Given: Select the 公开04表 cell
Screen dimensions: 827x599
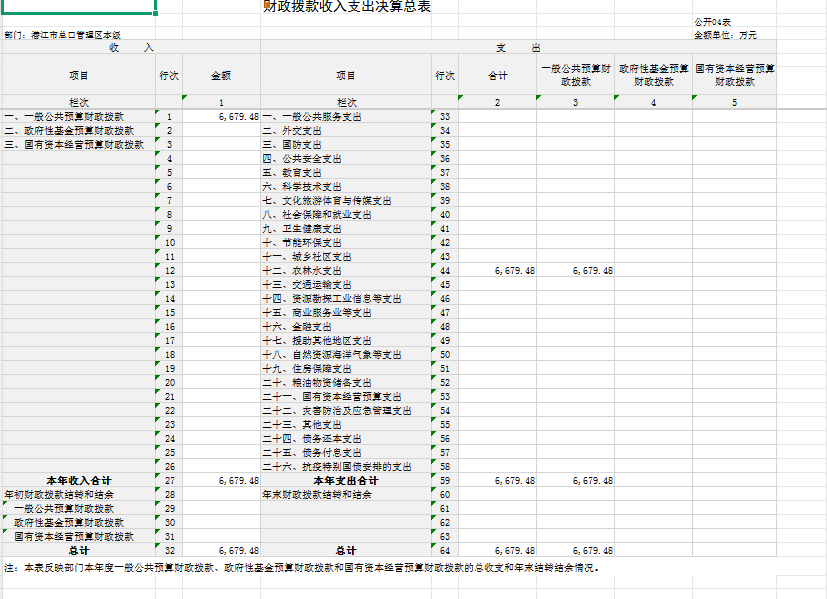Looking at the screenshot, I should [x=712, y=22].
